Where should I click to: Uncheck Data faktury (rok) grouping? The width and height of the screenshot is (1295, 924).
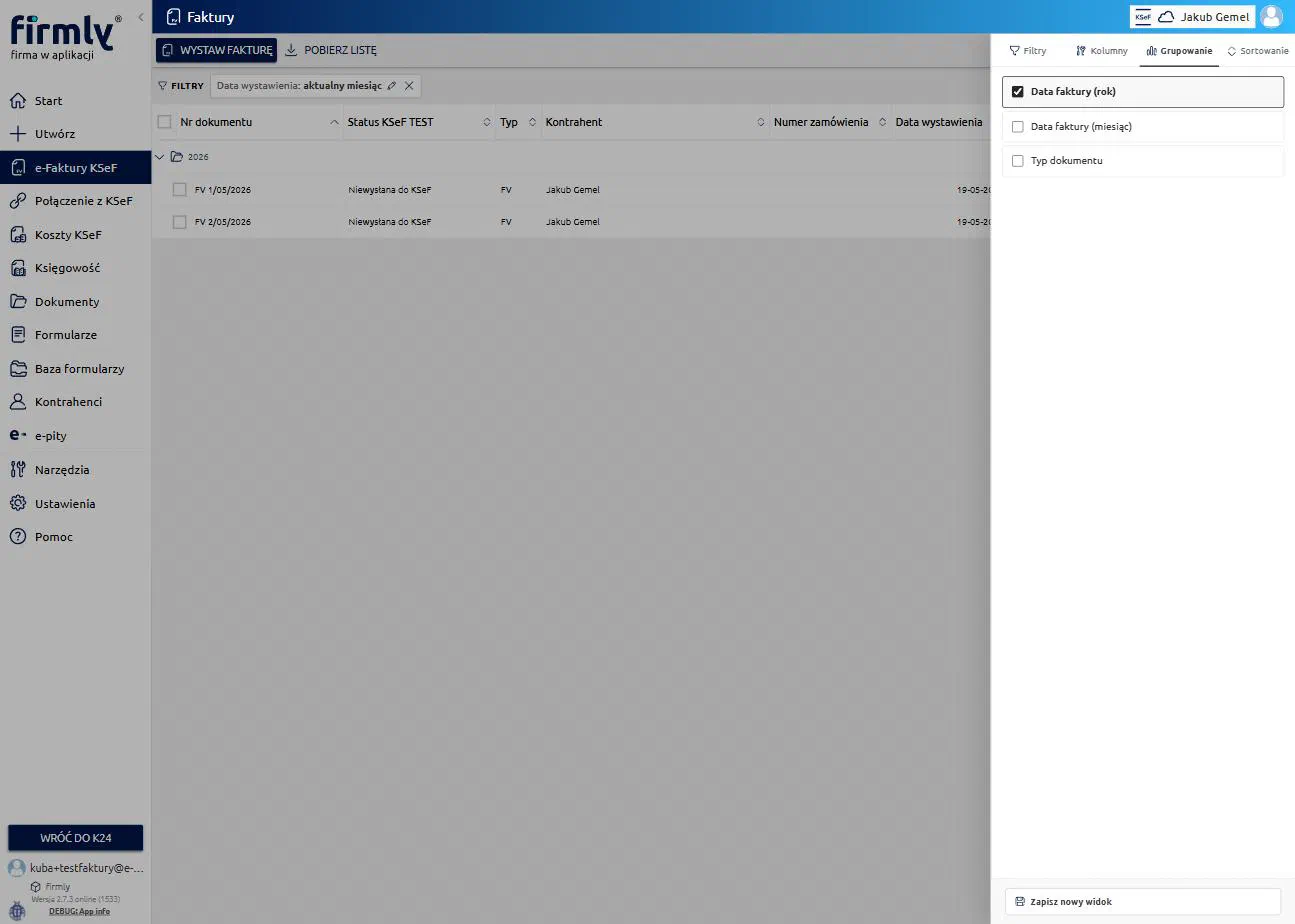(1018, 92)
